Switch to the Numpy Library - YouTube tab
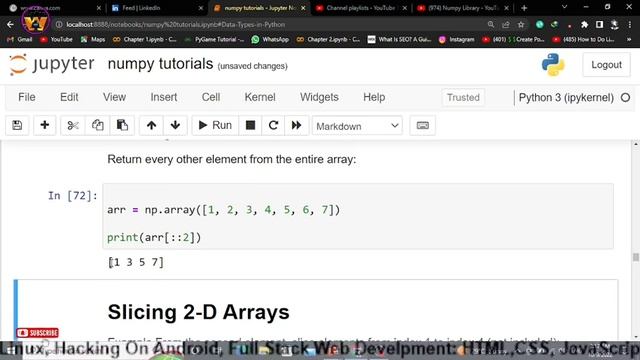Screen dimensions: 640x360 coord(462,8)
